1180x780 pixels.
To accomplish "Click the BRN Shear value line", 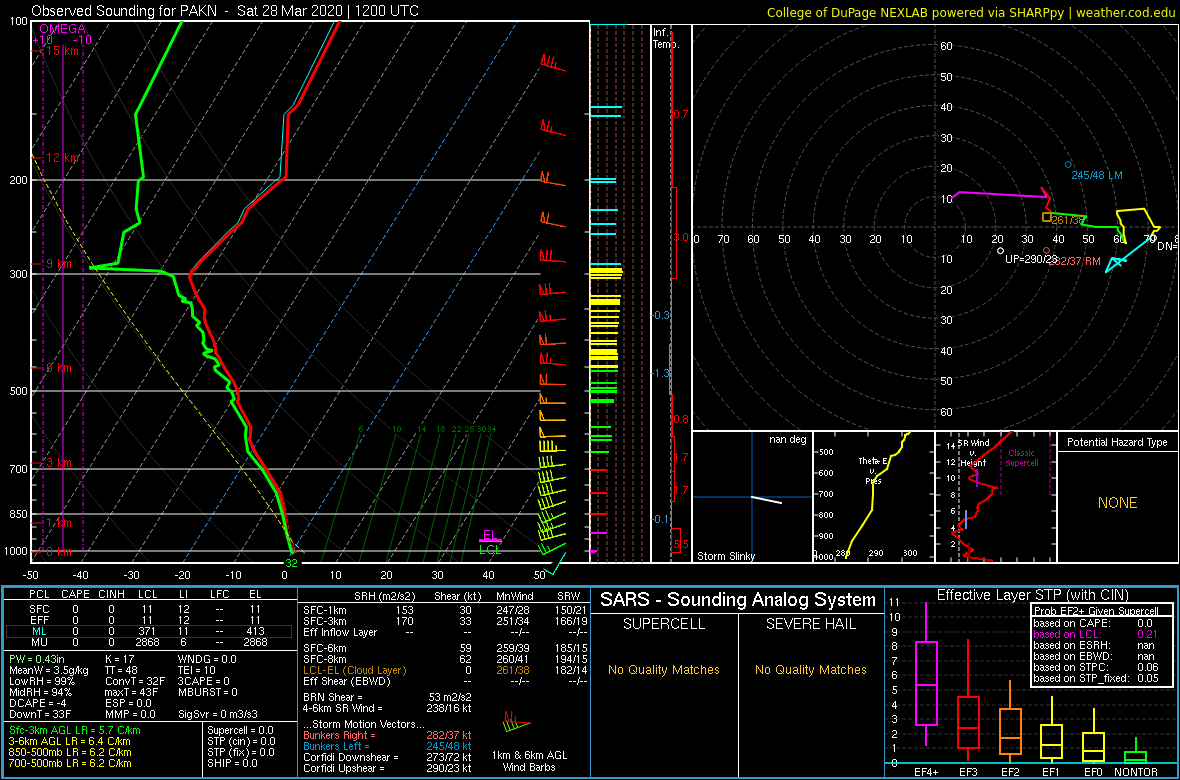I will (x=386, y=696).
